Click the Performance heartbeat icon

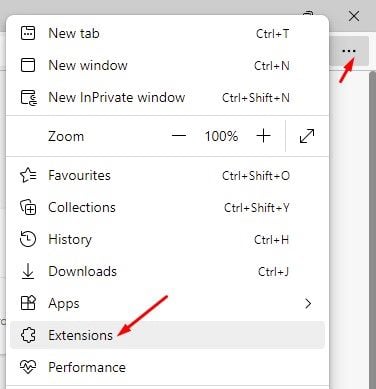click(28, 367)
